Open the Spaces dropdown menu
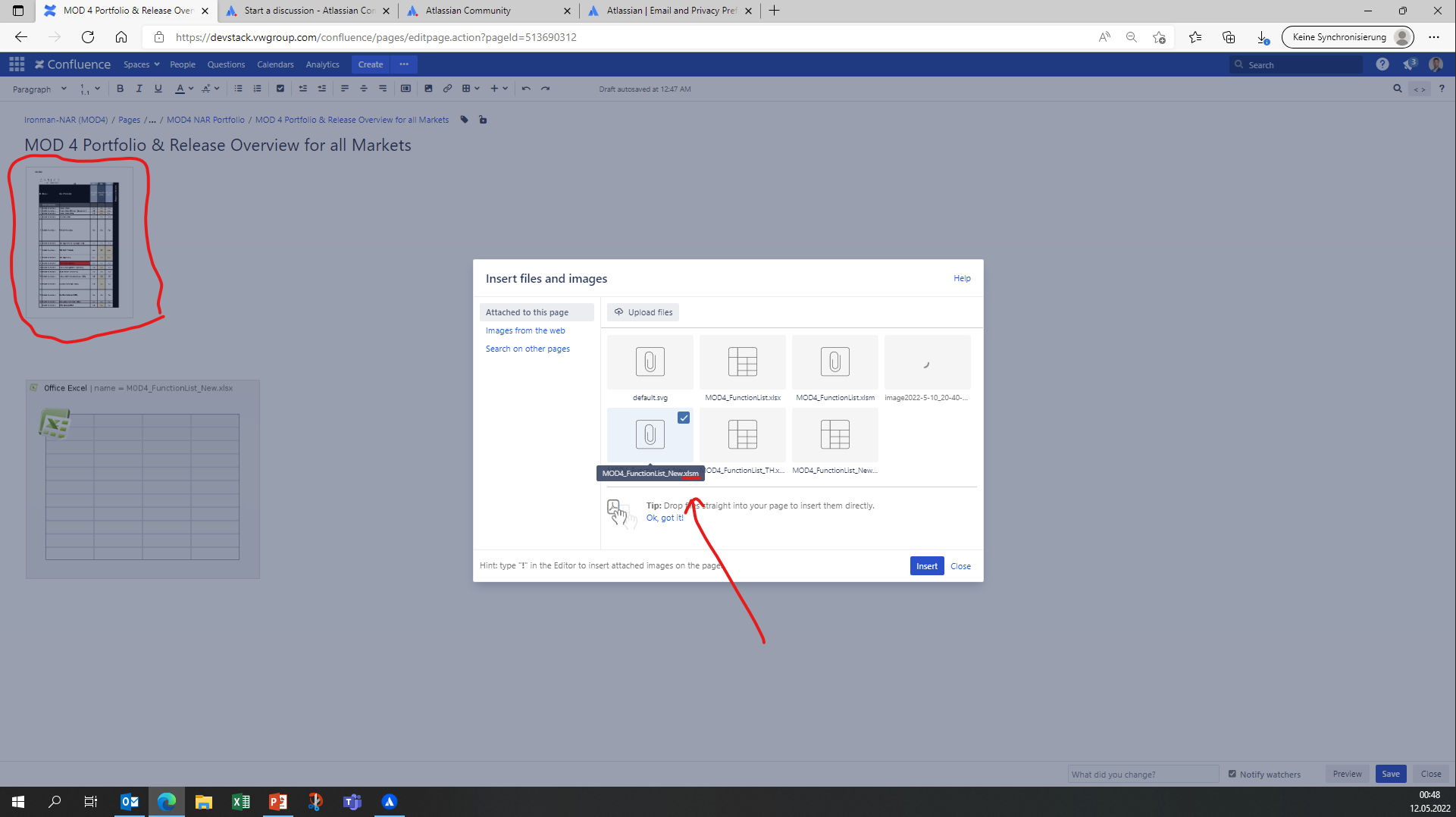This screenshot has height=817, width=1456. tap(142, 64)
